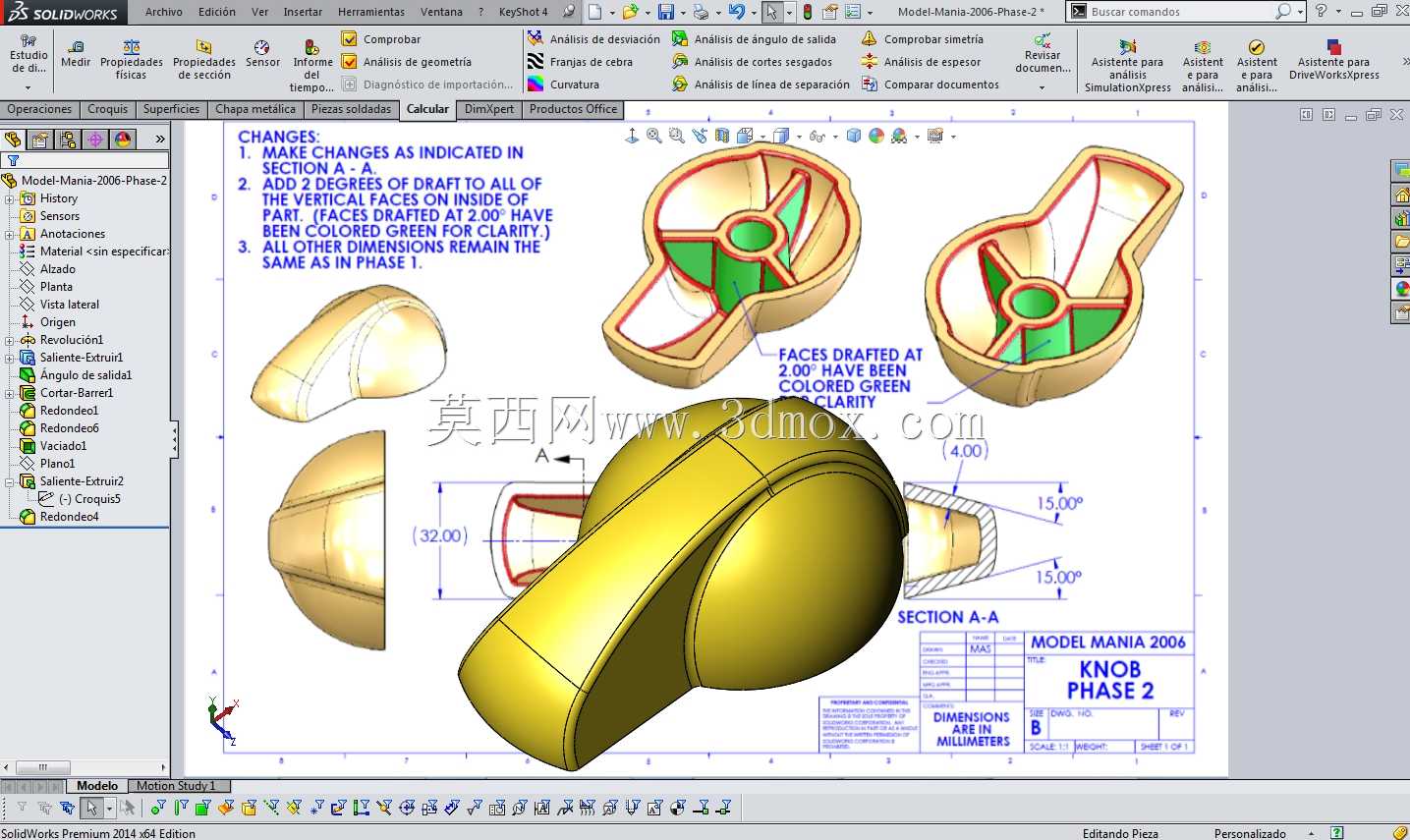Collapse the Saliente-Extruir2 feature node

tap(10, 481)
